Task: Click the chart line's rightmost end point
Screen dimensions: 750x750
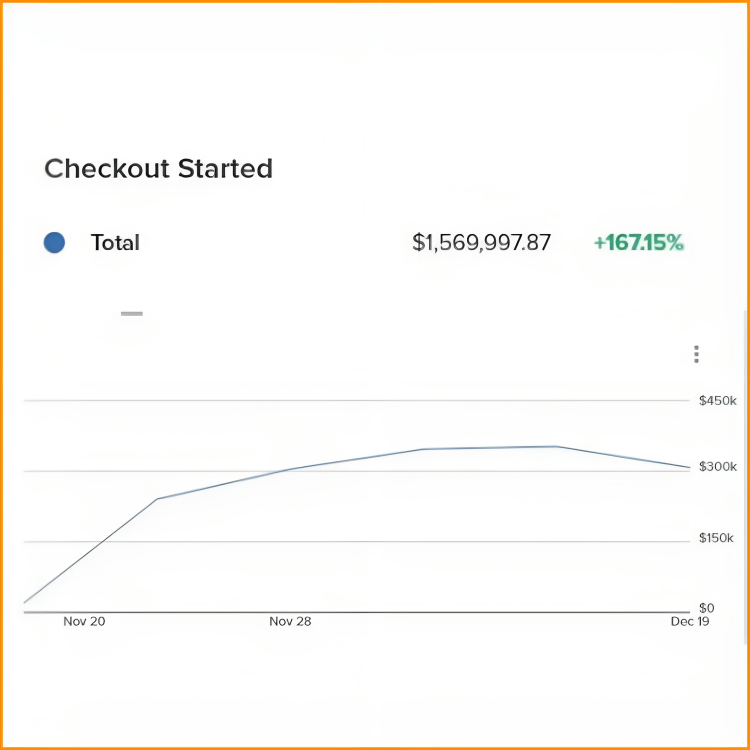Action: [689, 467]
